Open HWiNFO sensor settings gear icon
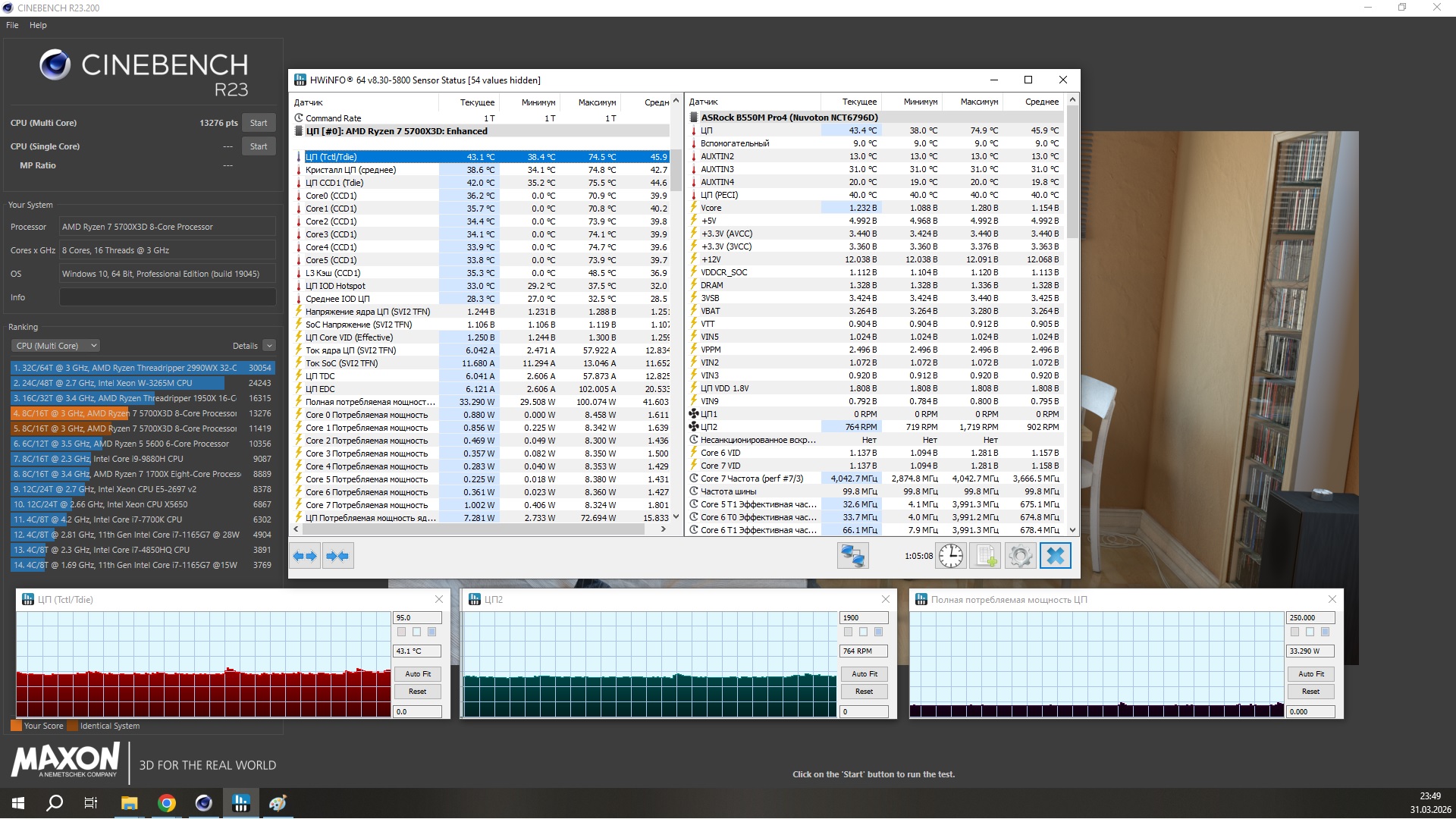Viewport: 1456px width, 819px height. coord(1020,556)
